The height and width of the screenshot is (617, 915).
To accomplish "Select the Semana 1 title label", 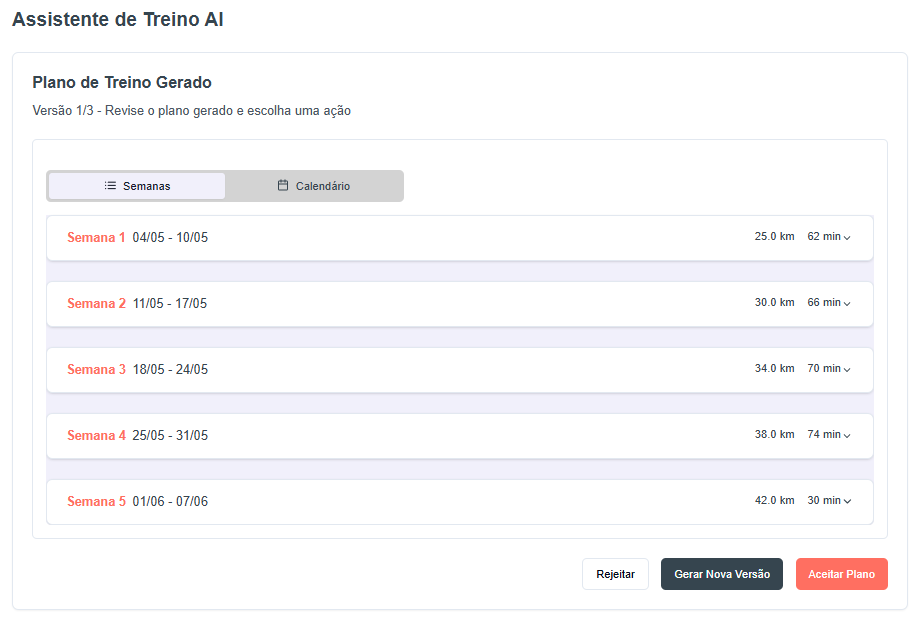I will (x=96, y=238).
